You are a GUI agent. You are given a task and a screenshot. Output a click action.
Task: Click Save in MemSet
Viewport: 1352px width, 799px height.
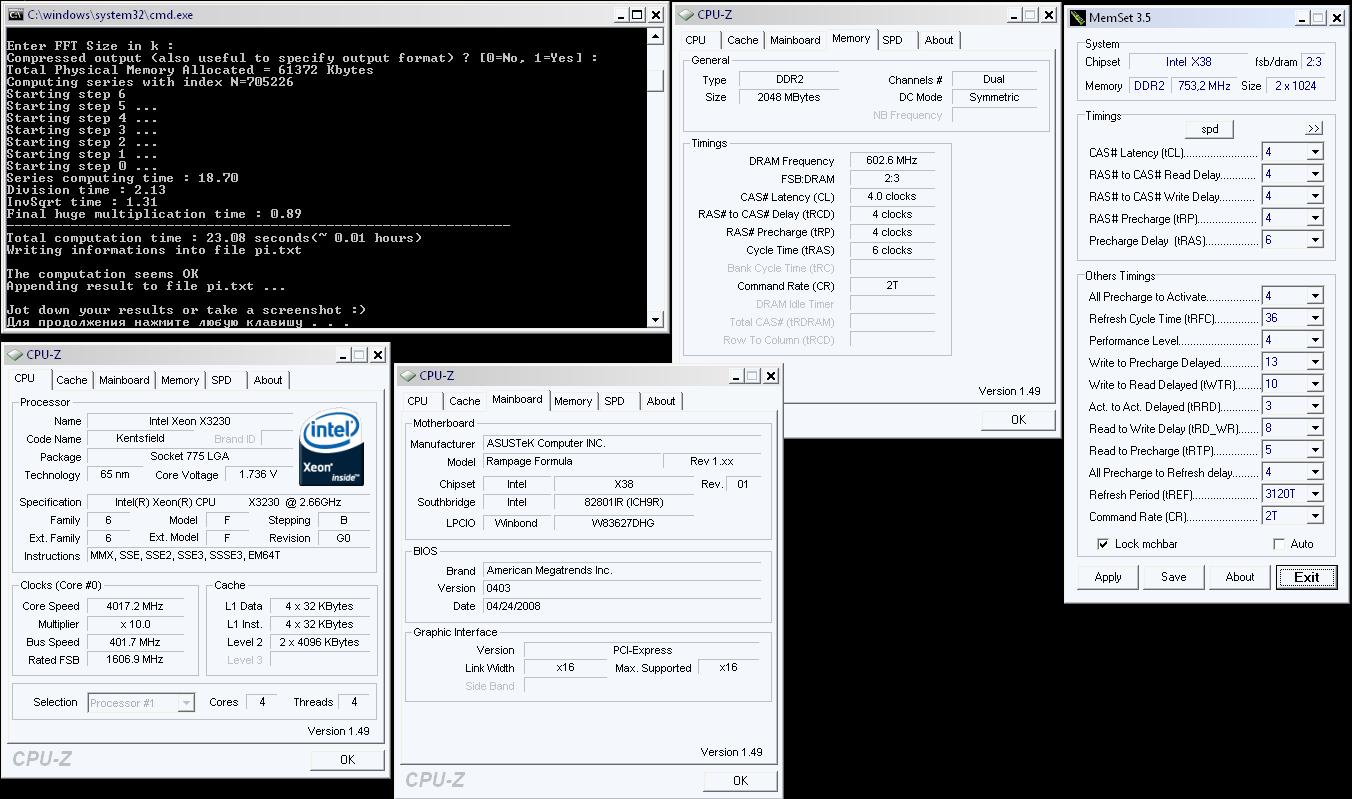click(x=1174, y=577)
